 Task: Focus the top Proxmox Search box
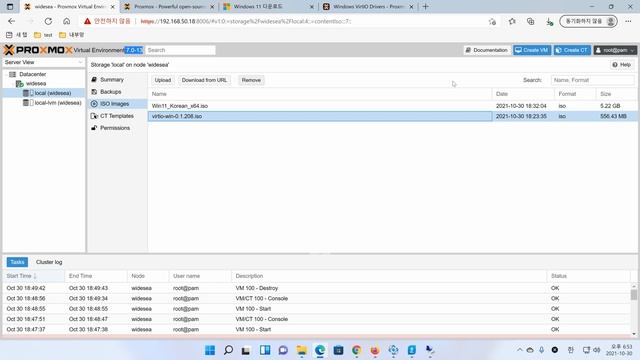(x=180, y=50)
